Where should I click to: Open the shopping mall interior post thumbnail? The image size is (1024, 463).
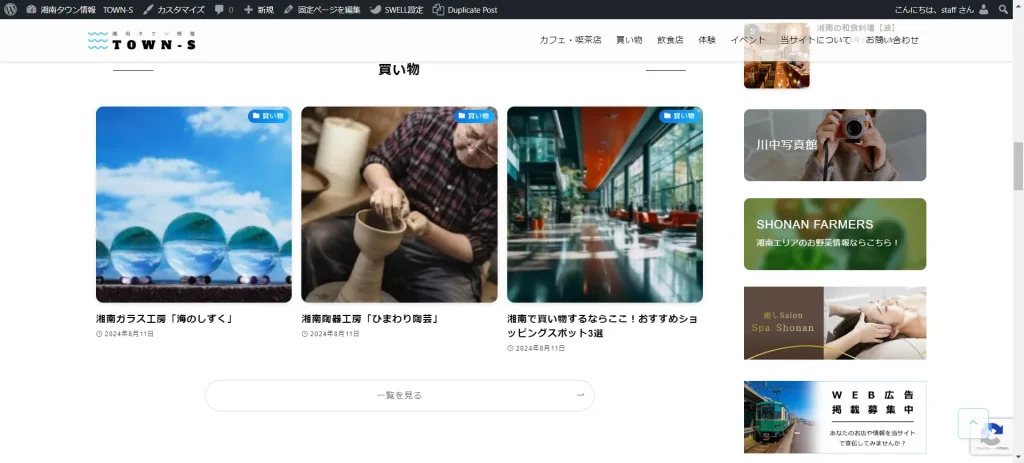click(605, 204)
